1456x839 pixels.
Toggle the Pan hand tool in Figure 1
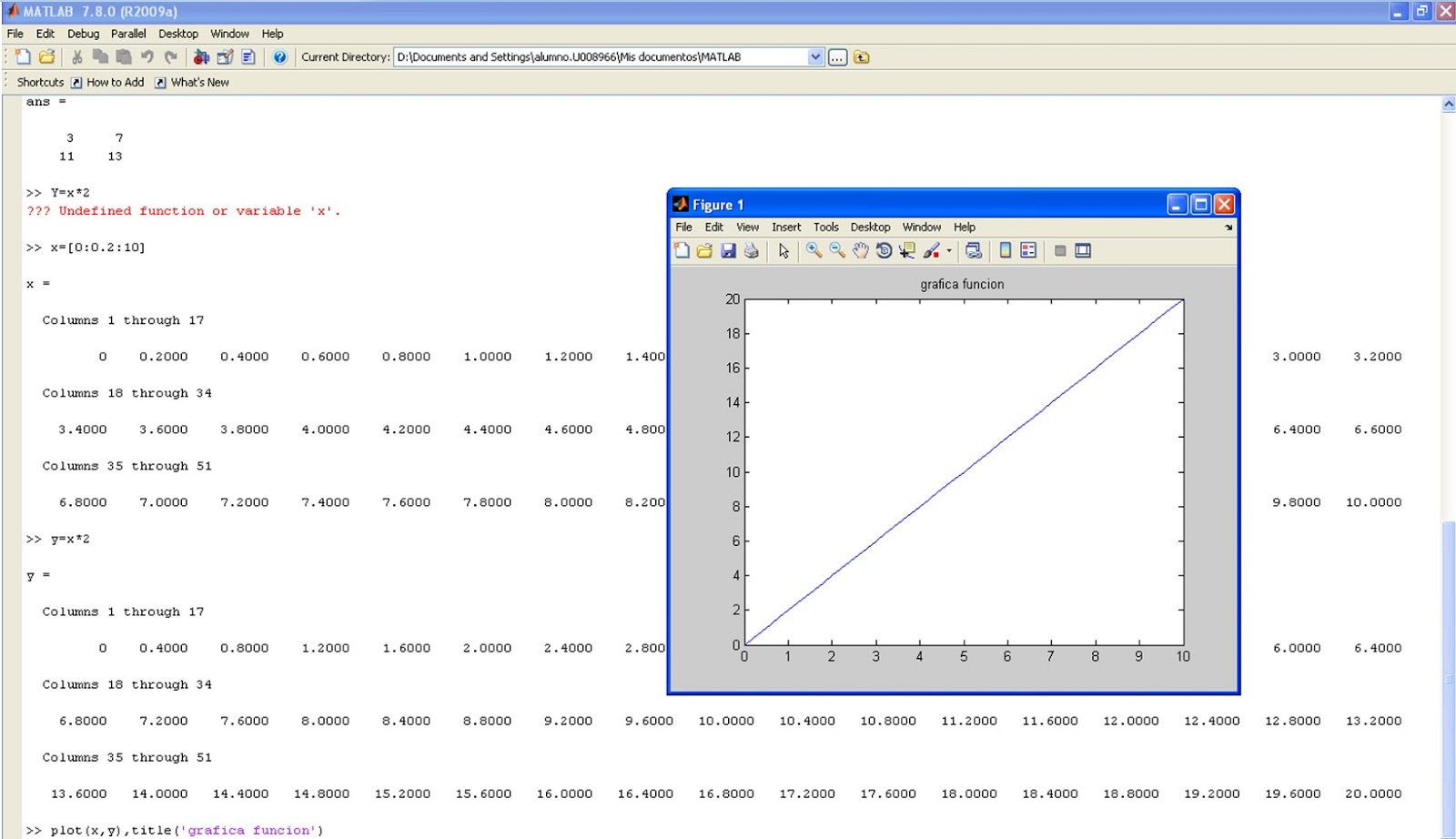860,250
